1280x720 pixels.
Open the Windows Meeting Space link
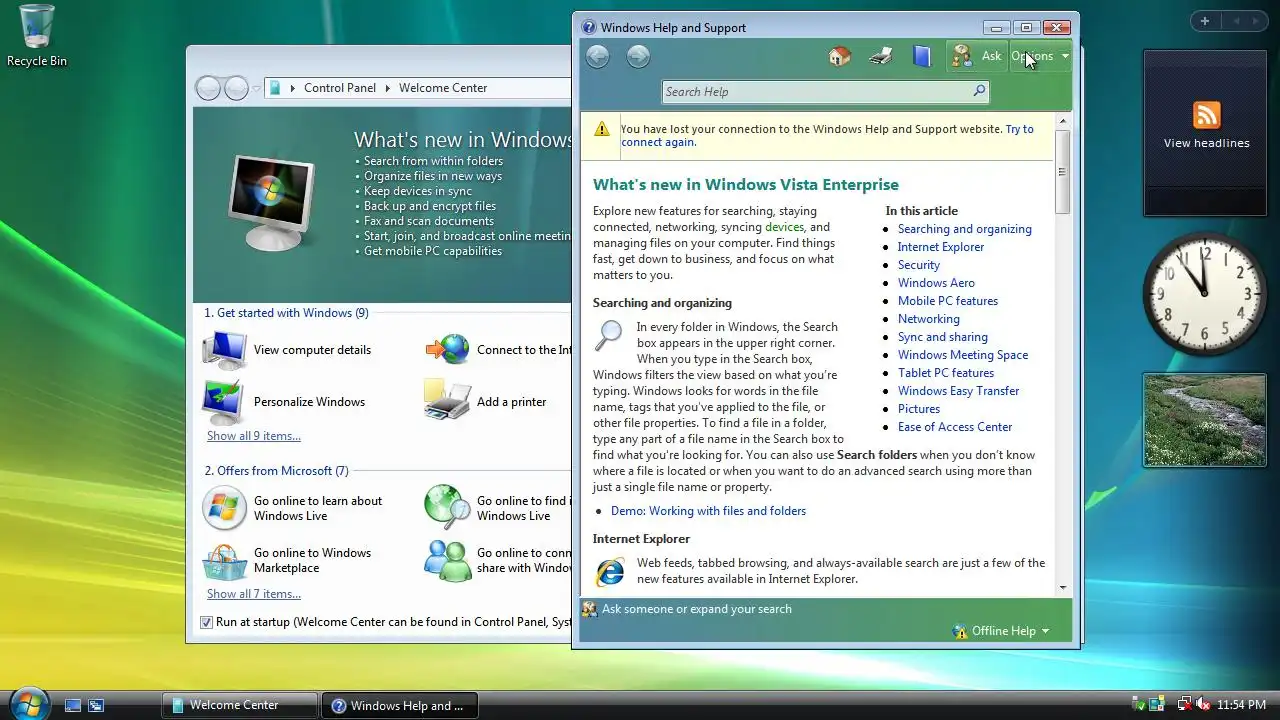click(x=962, y=355)
